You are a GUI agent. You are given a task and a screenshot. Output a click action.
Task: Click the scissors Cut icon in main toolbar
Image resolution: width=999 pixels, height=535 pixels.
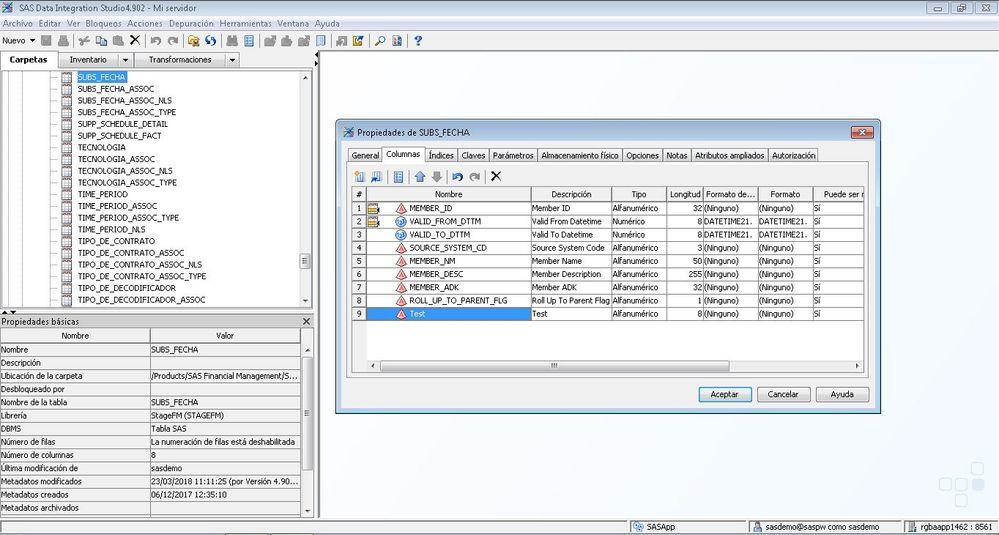pyautogui.click(x=85, y=41)
